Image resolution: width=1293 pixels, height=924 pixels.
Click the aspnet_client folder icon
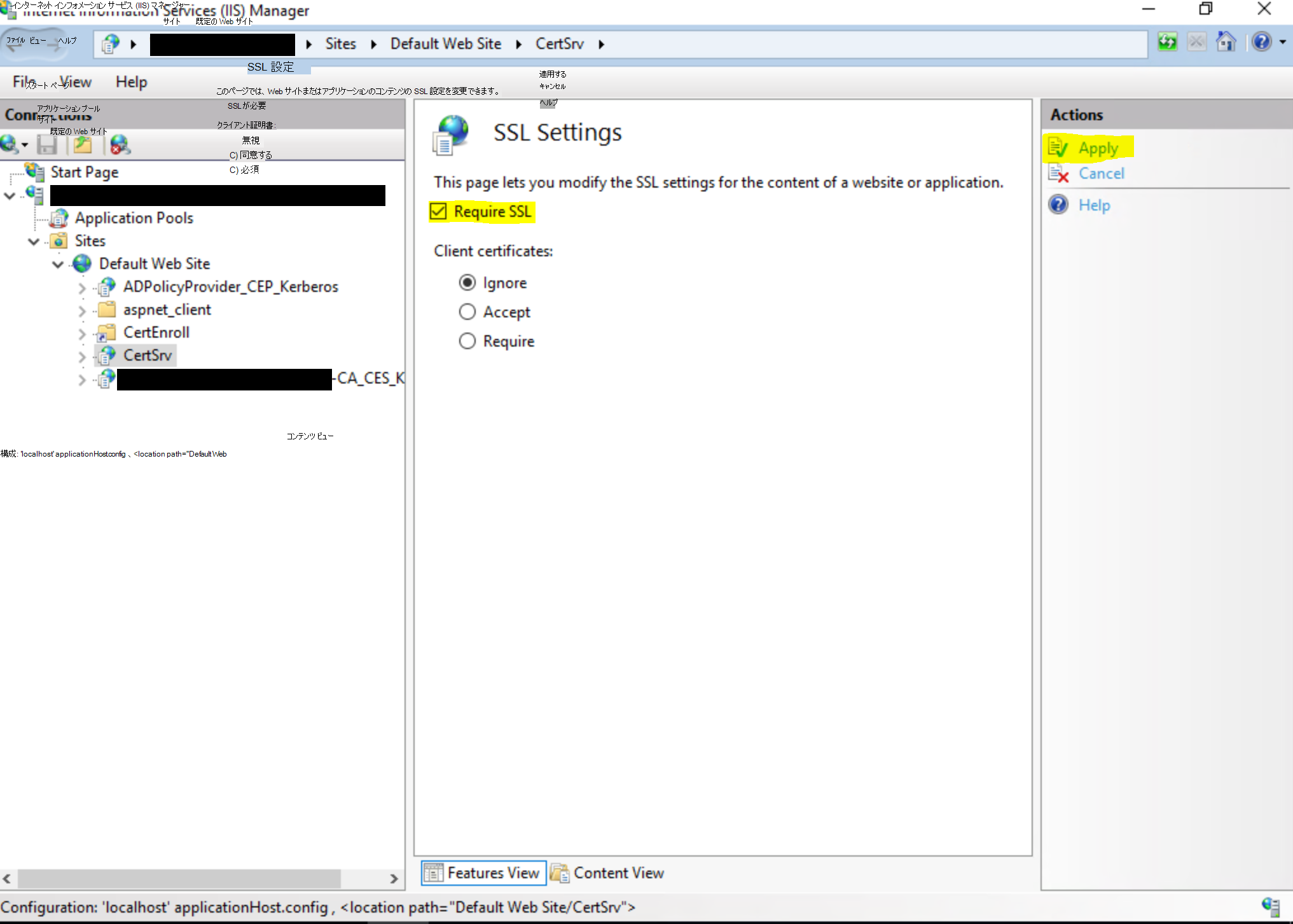coord(107,309)
